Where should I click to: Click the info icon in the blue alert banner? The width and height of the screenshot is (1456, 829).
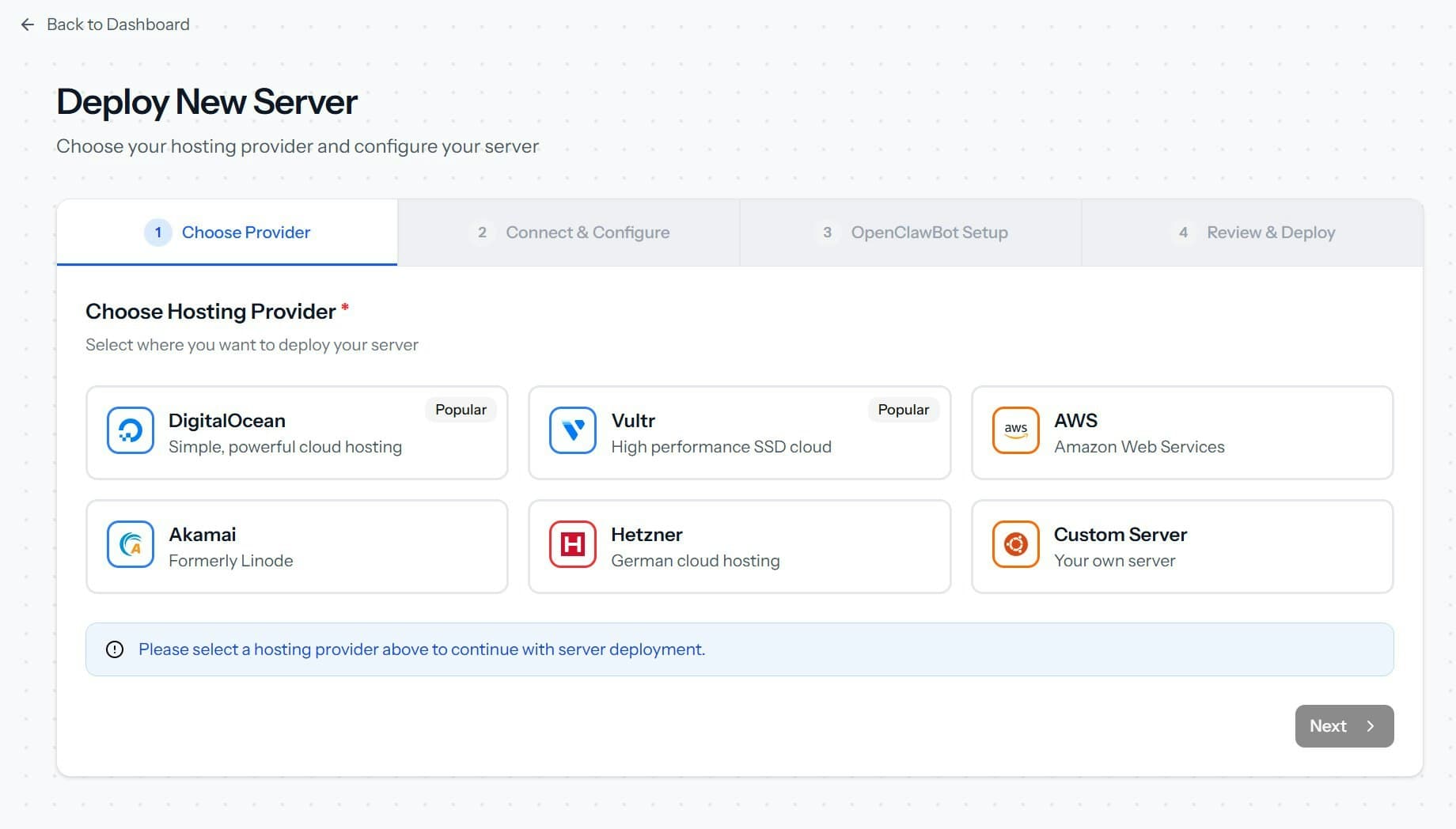[116, 649]
